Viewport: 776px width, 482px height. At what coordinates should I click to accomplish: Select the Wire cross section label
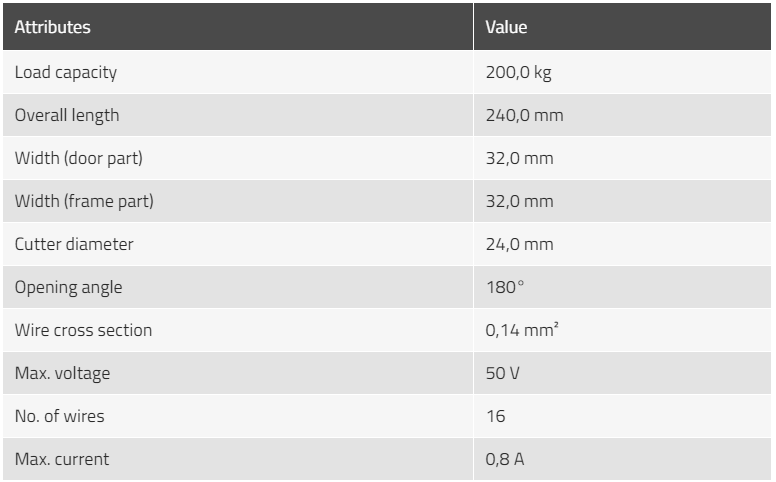tap(83, 331)
